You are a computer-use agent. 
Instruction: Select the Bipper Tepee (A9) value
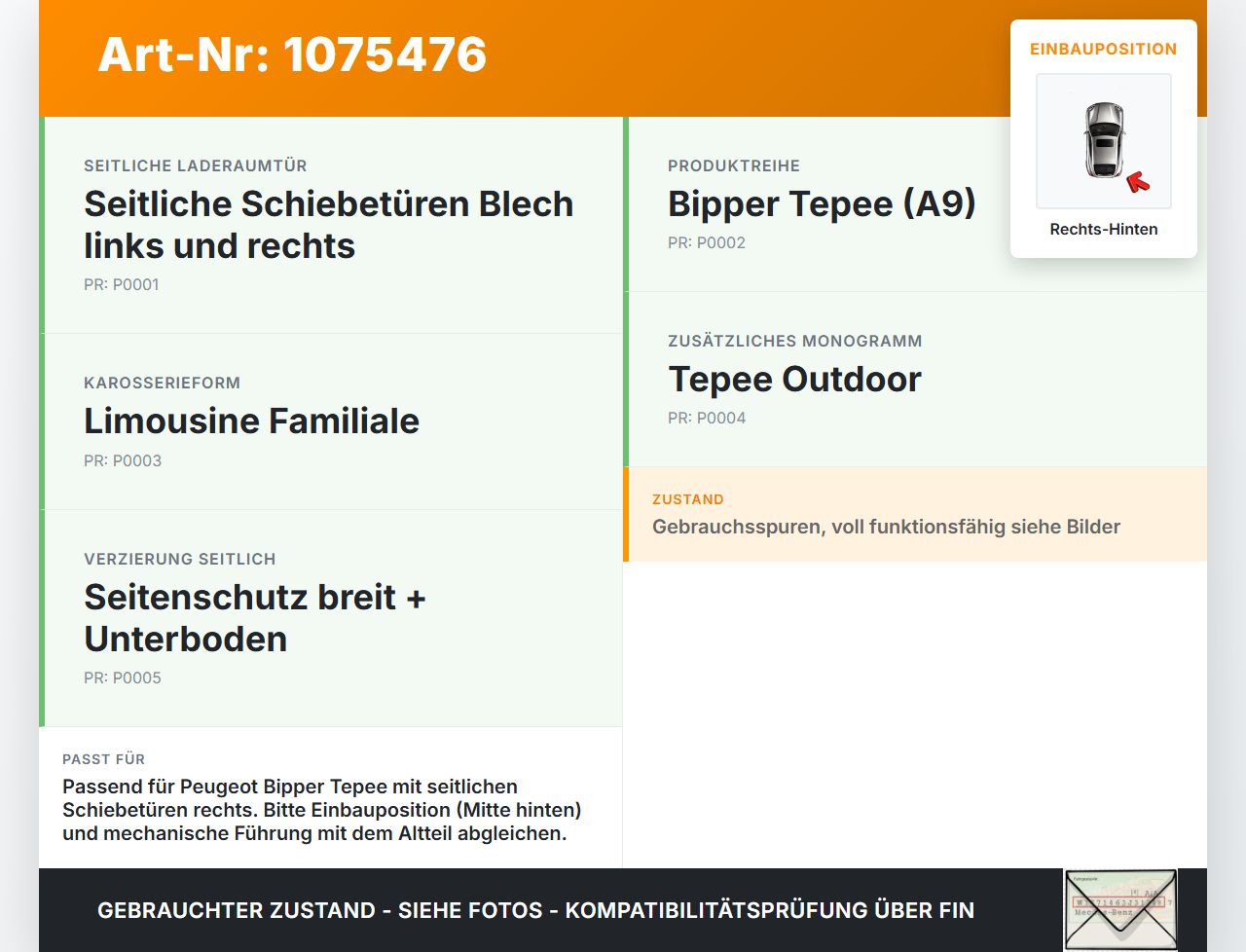(x=822, y=203)
